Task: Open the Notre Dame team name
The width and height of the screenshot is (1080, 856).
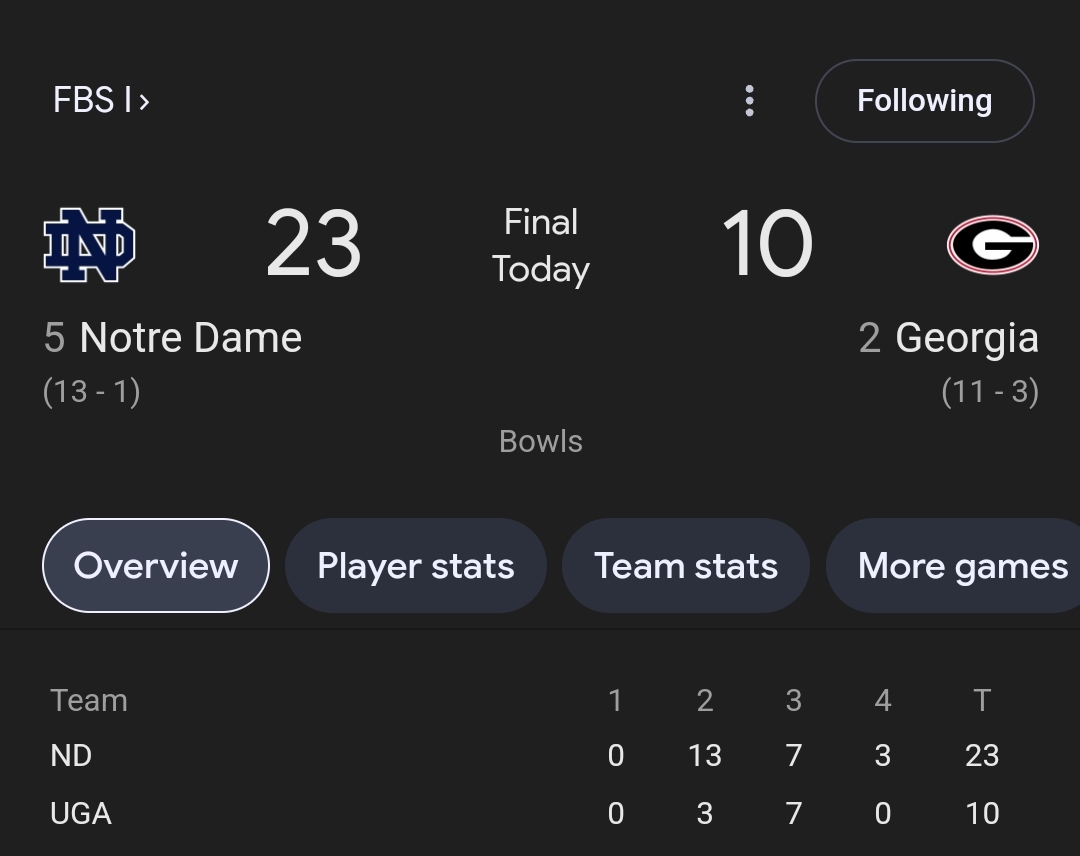Action: [190, 338]
